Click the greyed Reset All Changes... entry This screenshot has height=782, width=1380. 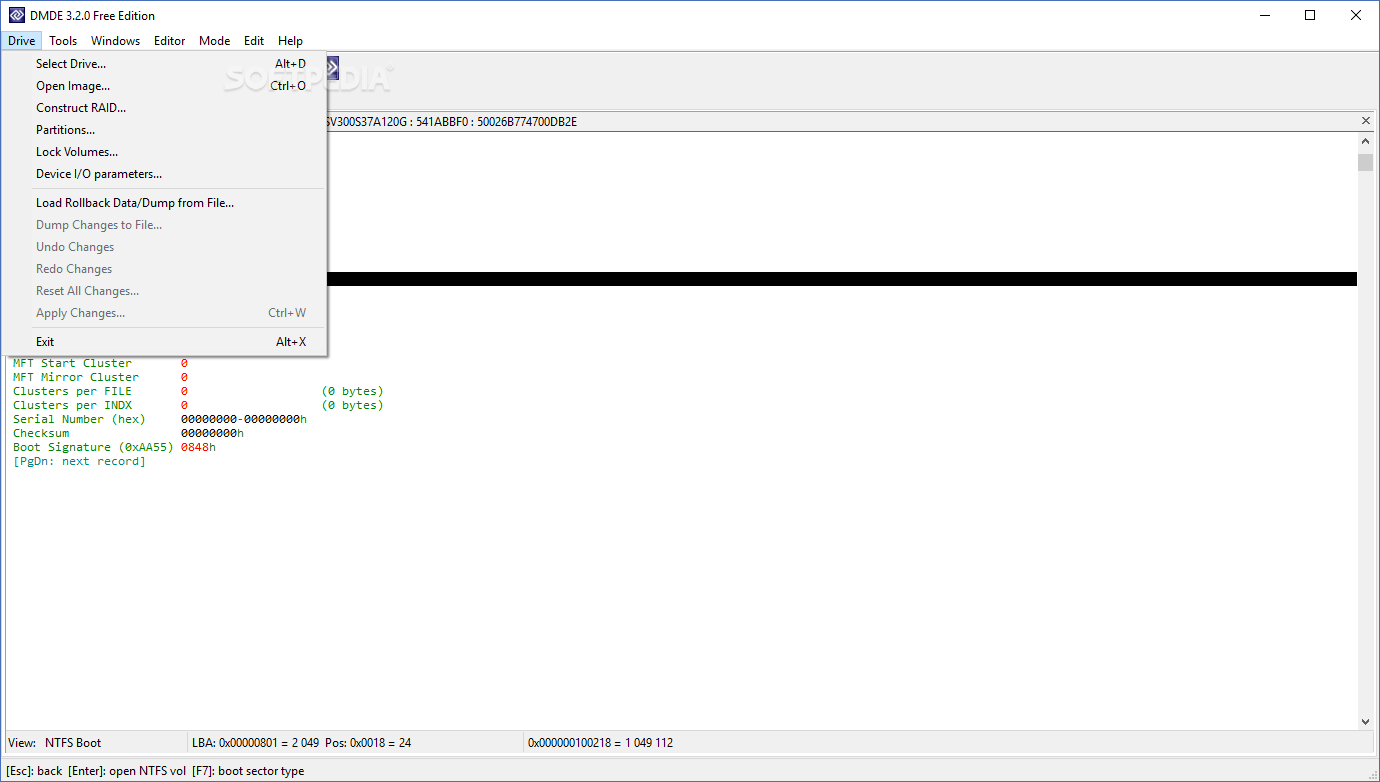tap(164, 291)
